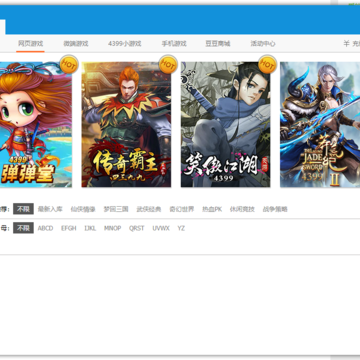
Task: Filter games by 武侠经典
Action: point(149,209)
